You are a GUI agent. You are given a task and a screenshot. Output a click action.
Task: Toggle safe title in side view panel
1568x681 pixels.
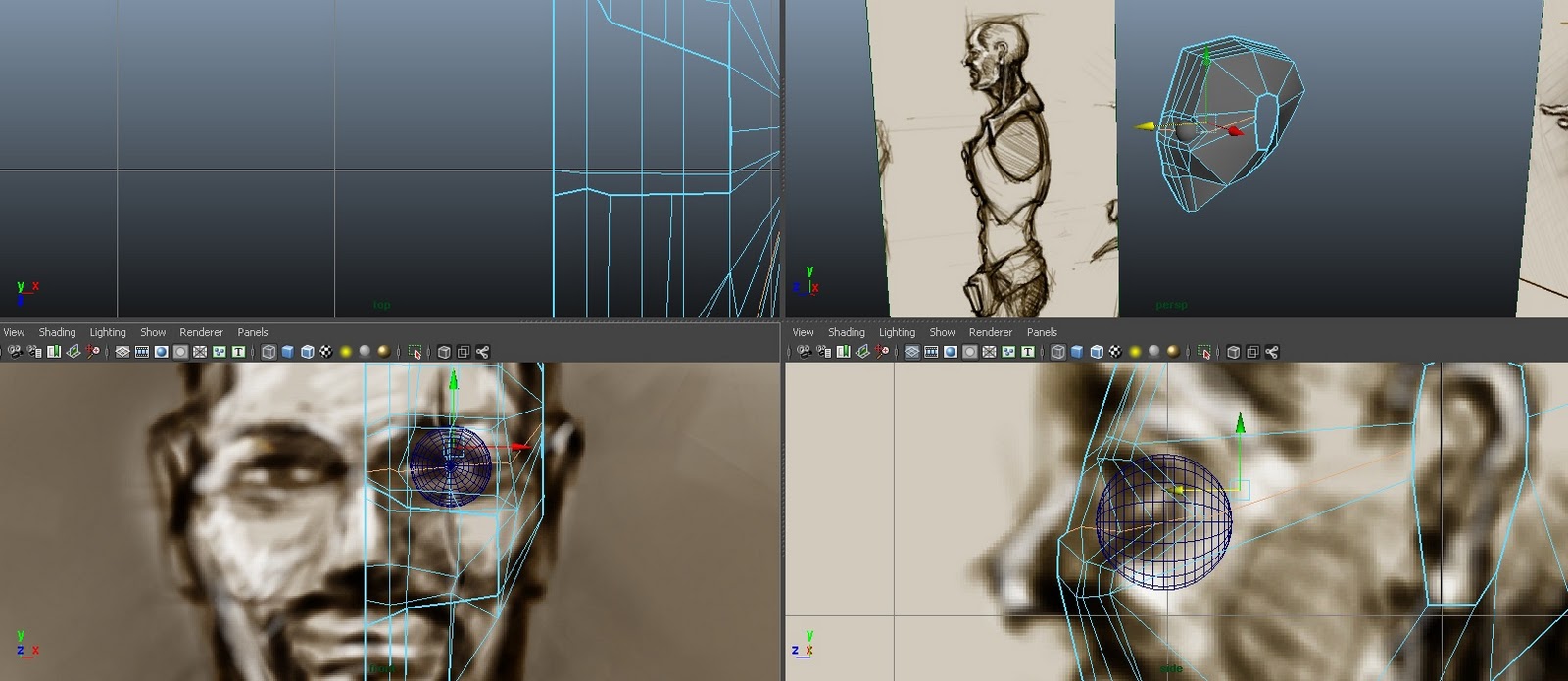(x=1027, y=352)
